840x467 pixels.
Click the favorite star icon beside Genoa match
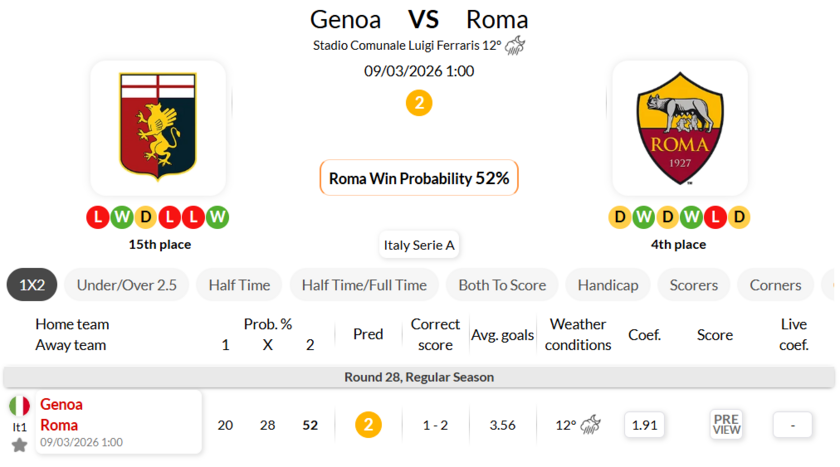(19, 444)
